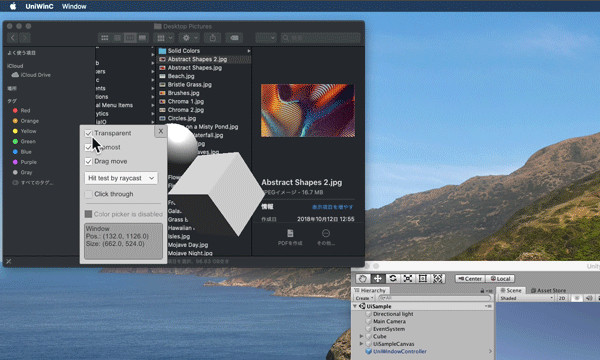Select the Abstract Shapes.jpg file
This screenshot has height=360, width=600.
(194, 68)
